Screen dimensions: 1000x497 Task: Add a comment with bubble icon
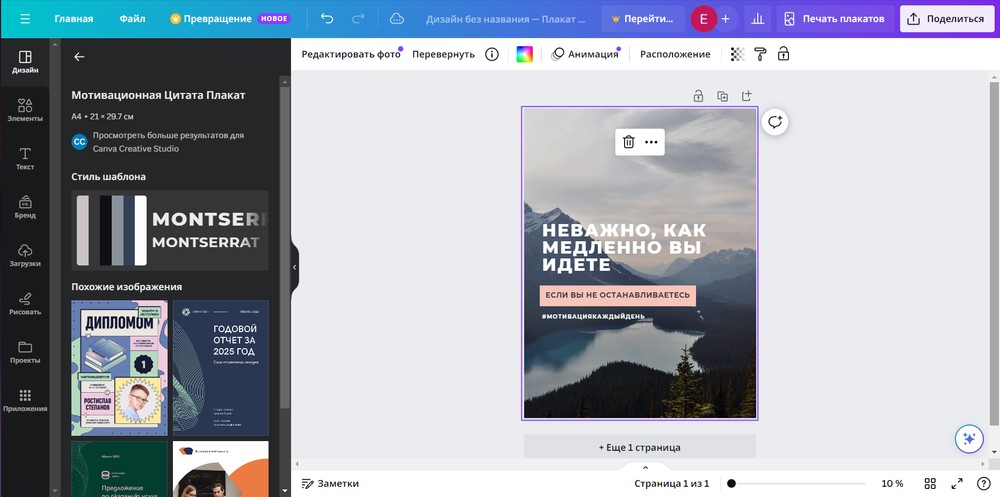tap(775, 122)
